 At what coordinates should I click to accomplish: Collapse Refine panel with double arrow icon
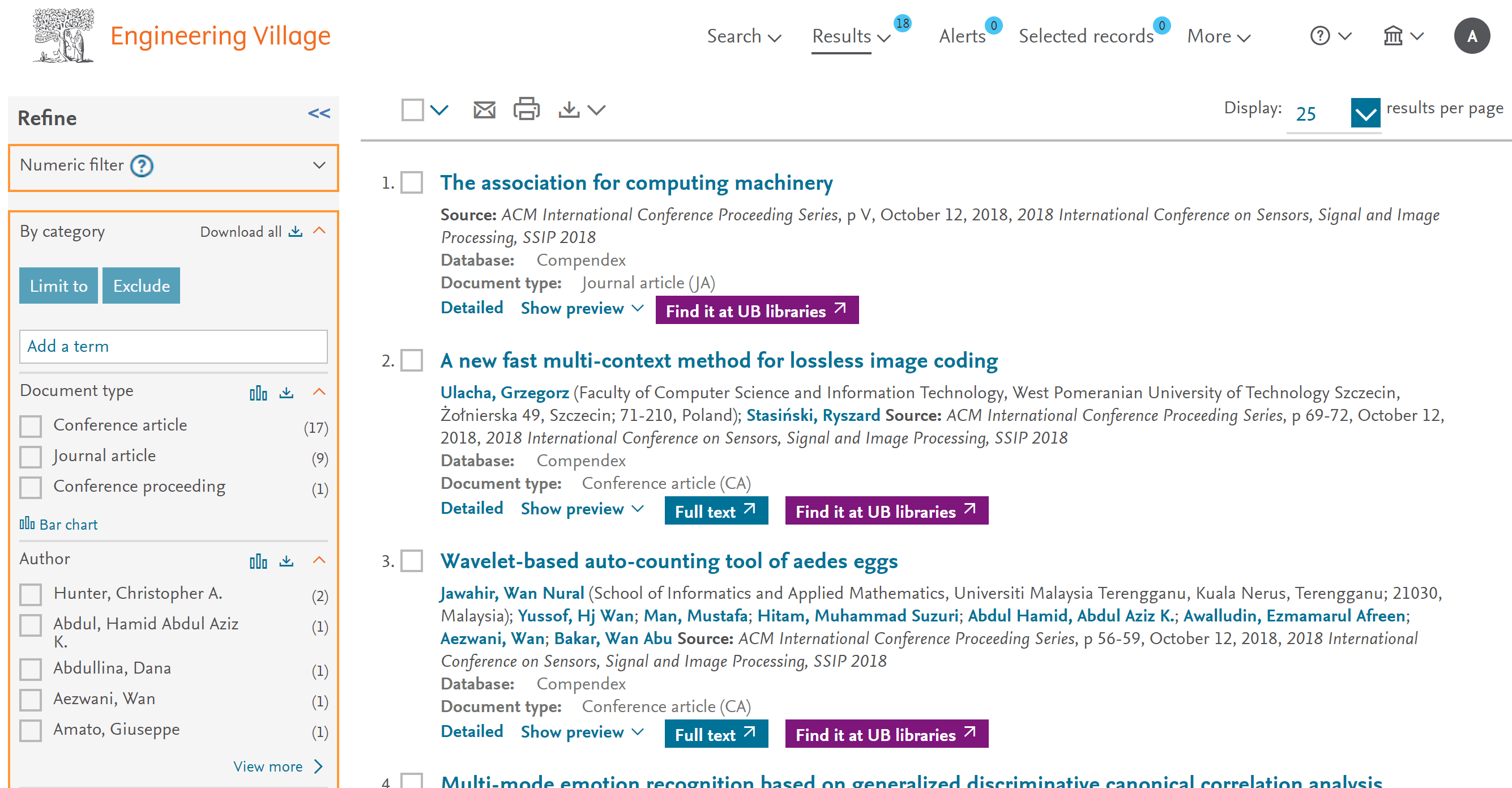tap(319, 113)
